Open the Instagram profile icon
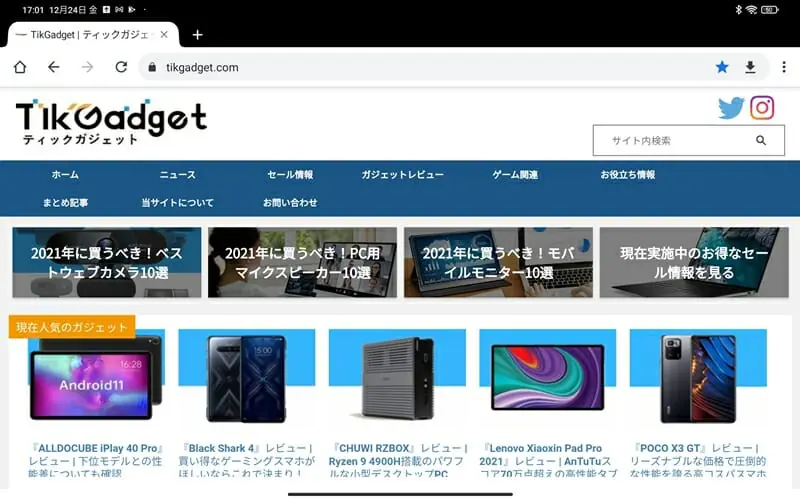This screenshot has height=500, width=800. 763,108
